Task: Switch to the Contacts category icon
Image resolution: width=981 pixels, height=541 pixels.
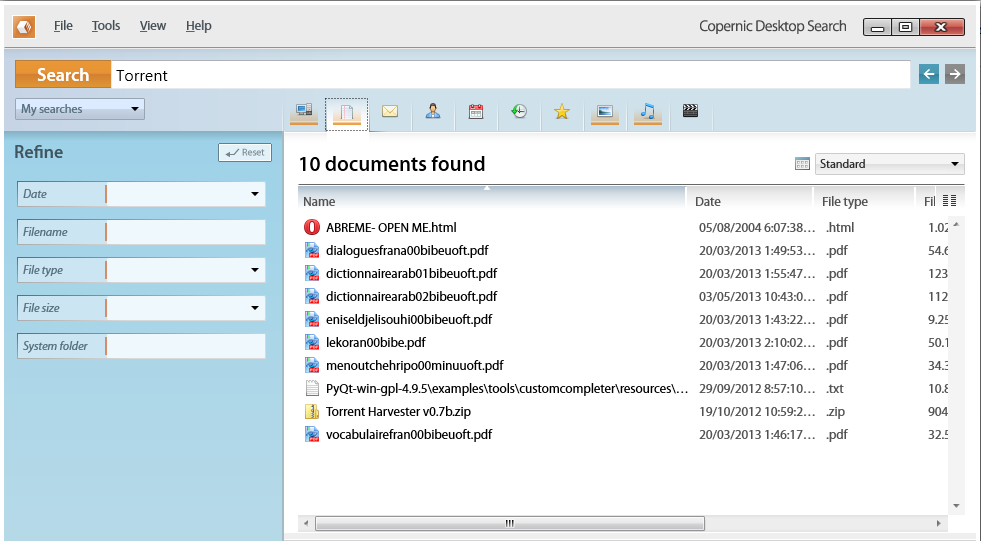Action: coord(433,112)
